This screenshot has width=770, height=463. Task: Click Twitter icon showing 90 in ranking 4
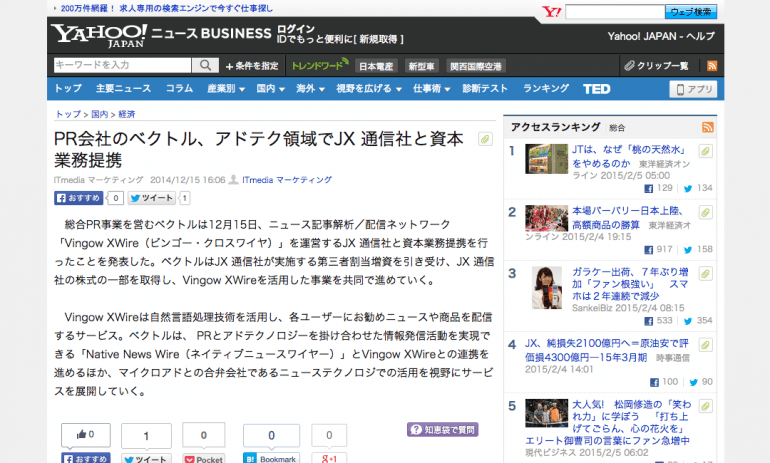693,382
